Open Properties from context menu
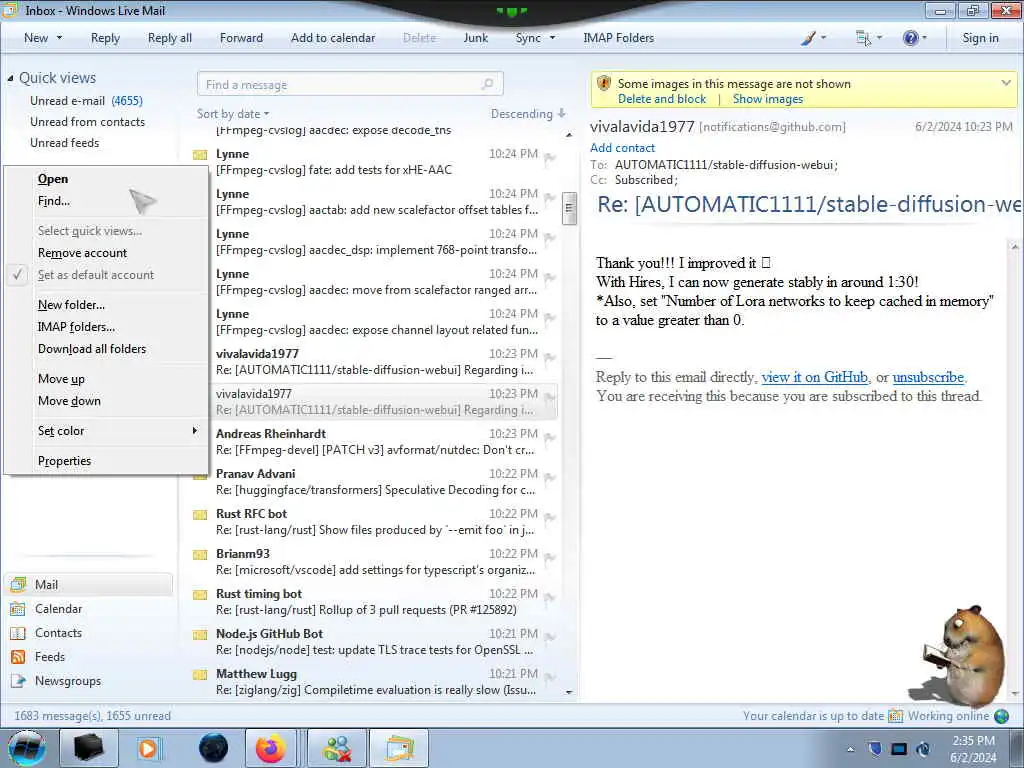Screen dimensions: 1024x768 [65, 461]
